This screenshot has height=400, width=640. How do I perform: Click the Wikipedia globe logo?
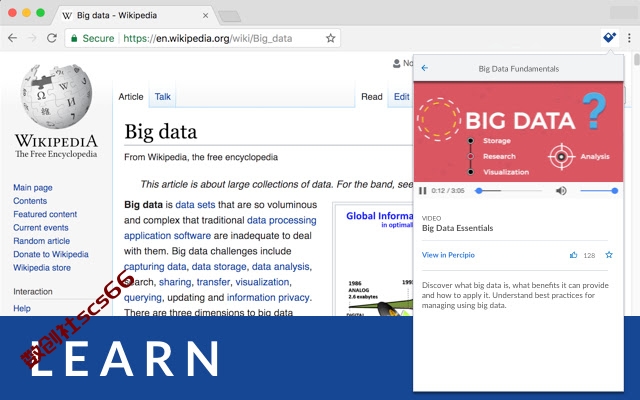pyautogui.click(x=56, y=96)
